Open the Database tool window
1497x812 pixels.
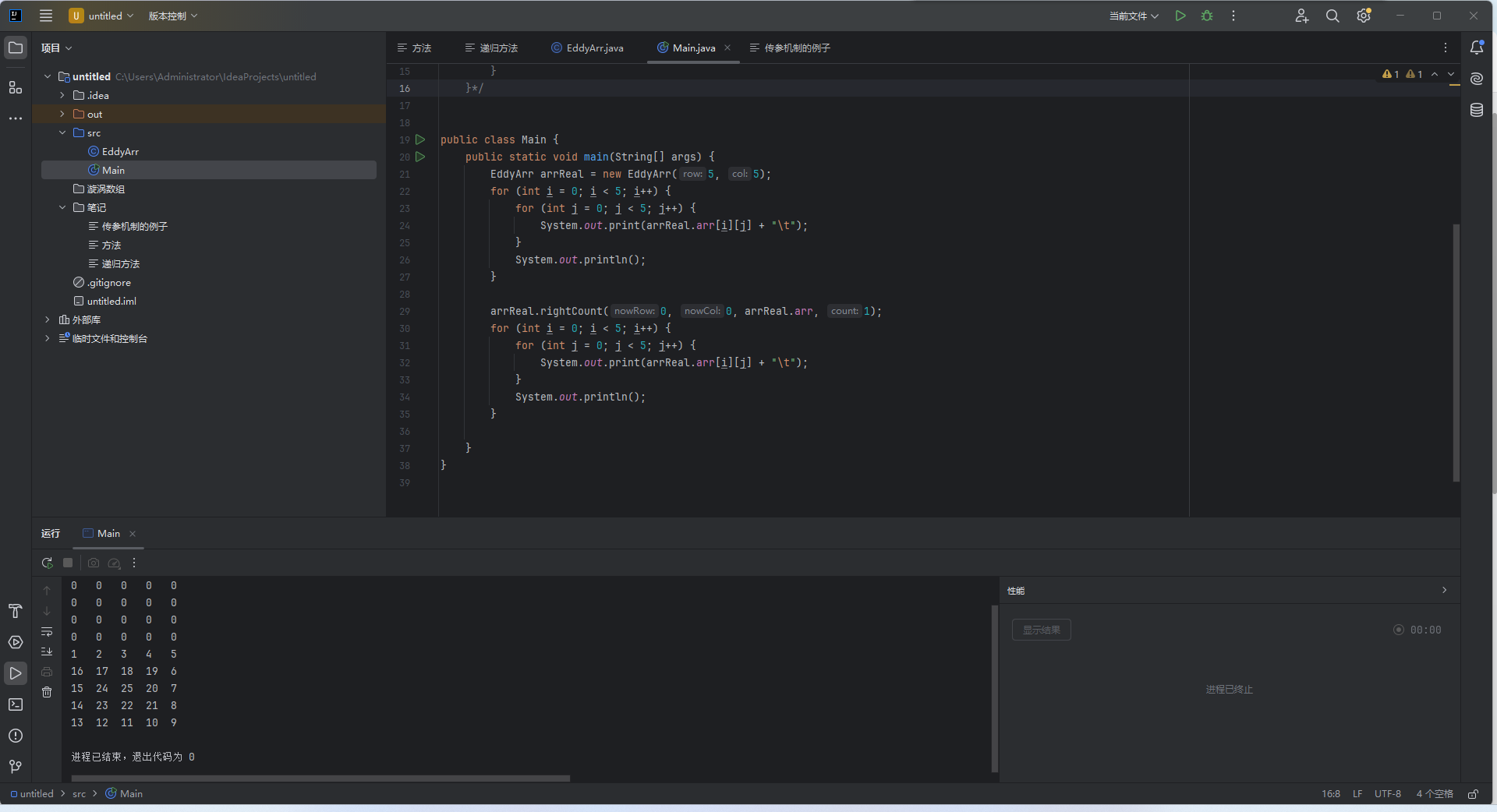(1477, 110)
